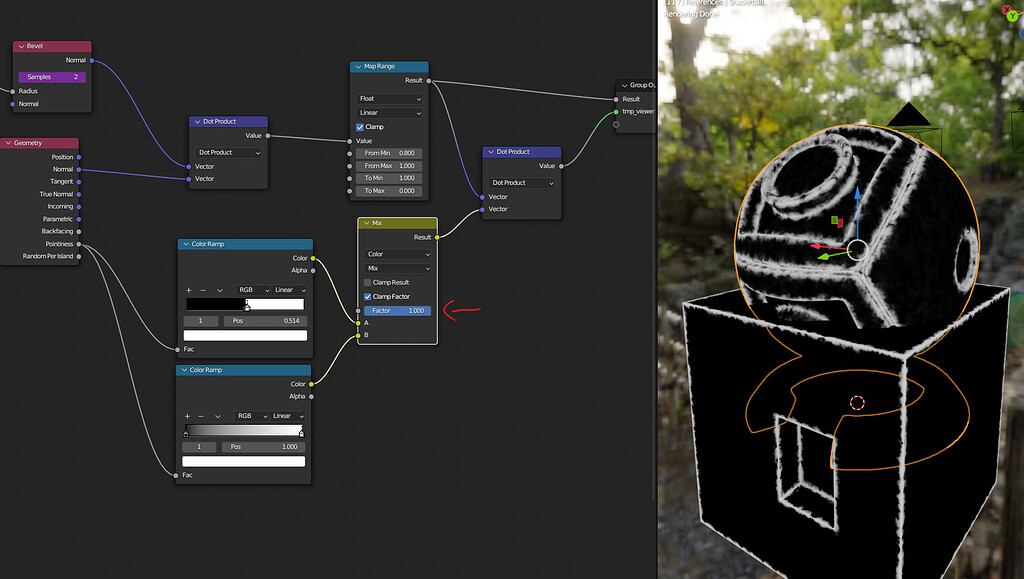This screenshot has width=1024, height=579.
Task: Click the − to remove stop on top Color Ramp
Action: (x=202, y=289)
